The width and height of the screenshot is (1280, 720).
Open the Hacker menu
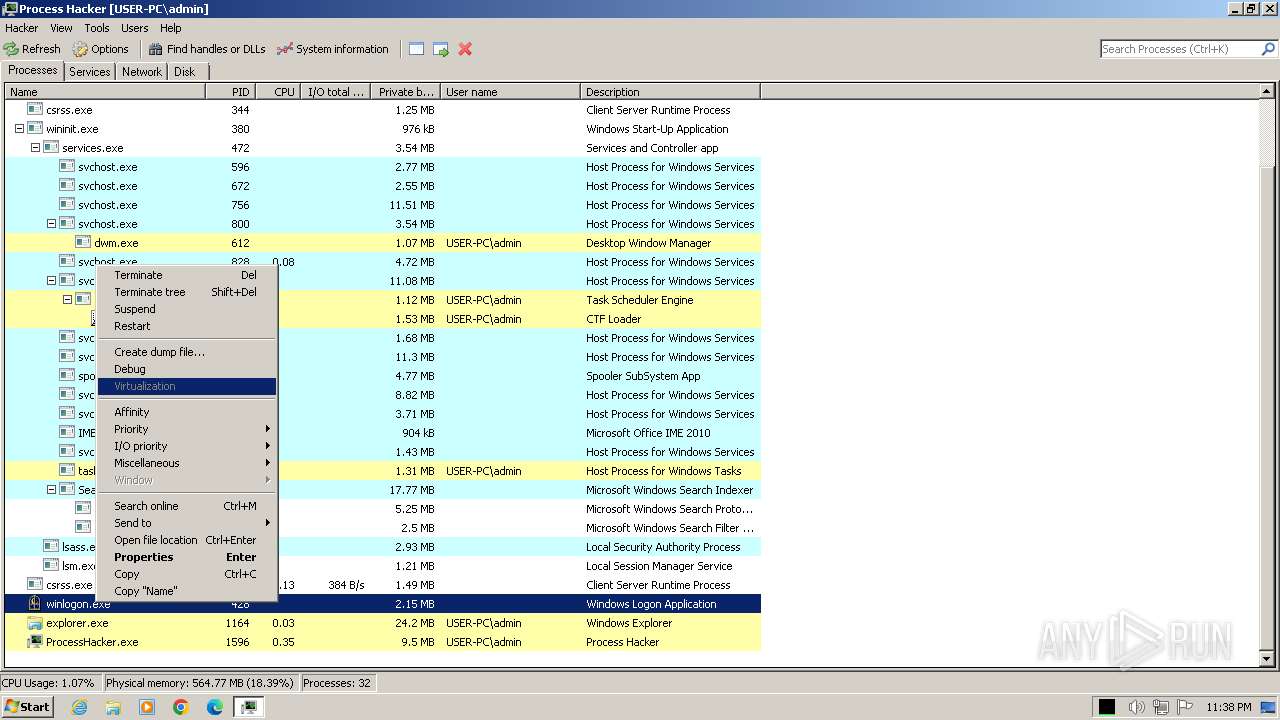click(22, 28)
